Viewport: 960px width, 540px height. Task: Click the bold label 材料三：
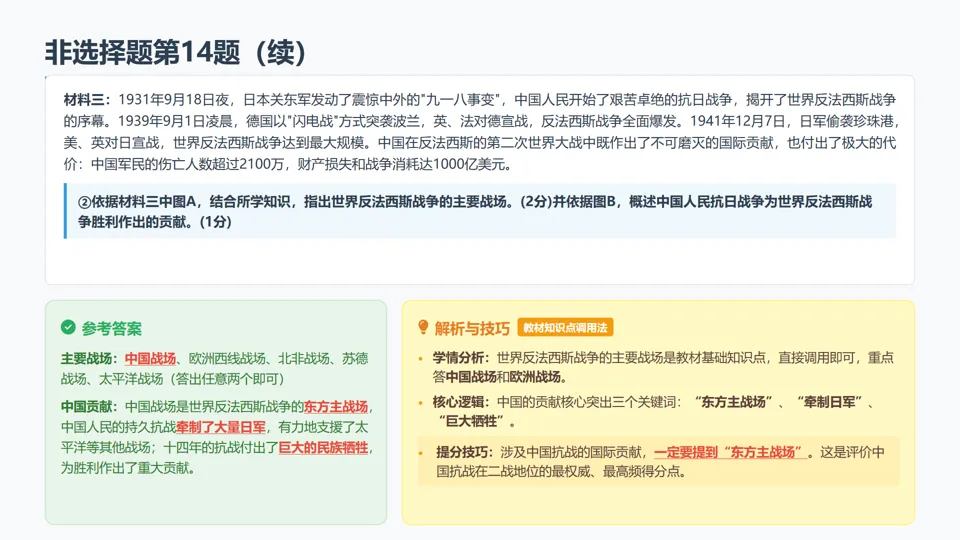point(88,100)
